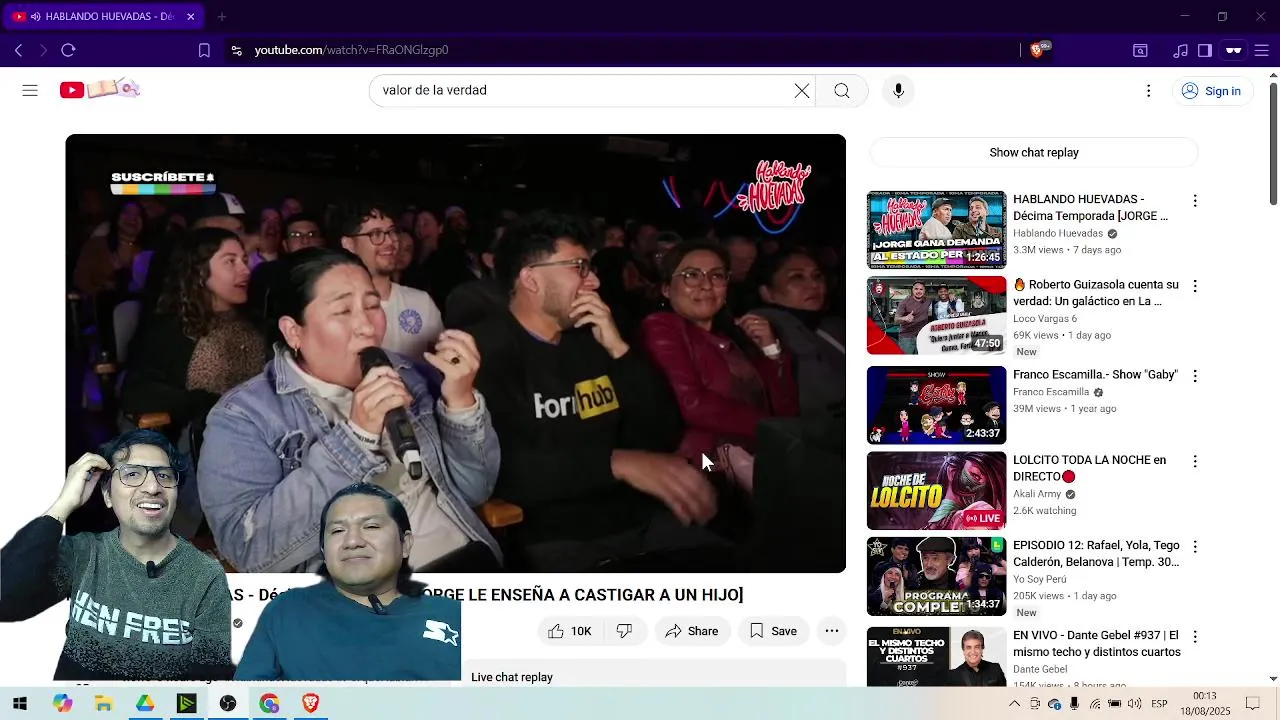1280x720 pixels.
Task: Click video title 'Franco Escamilla.- Show "Gaby"'
Action: click(x=1095, y=375)
